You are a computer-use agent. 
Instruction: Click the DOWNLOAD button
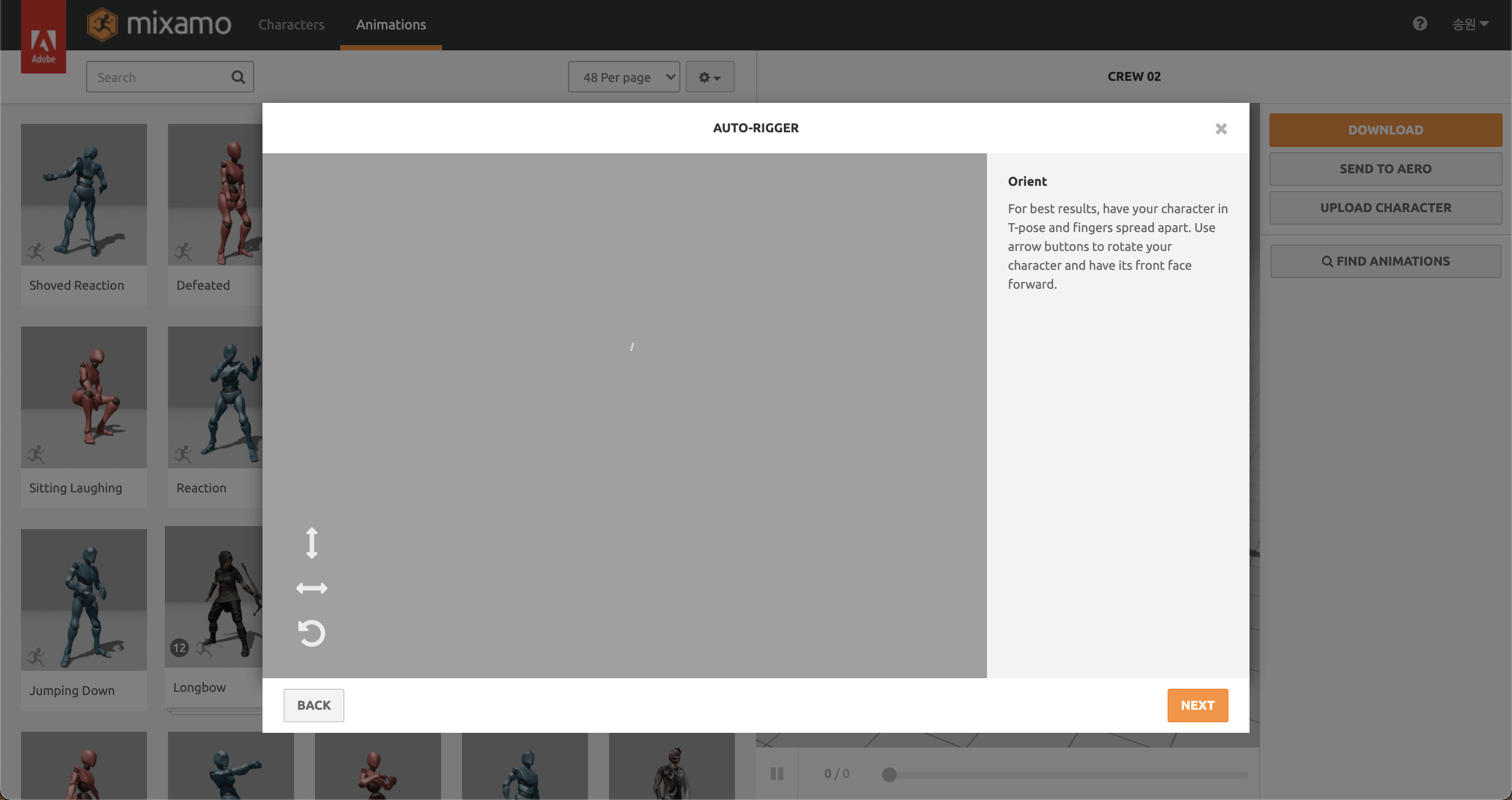(x=1385, y=130)
